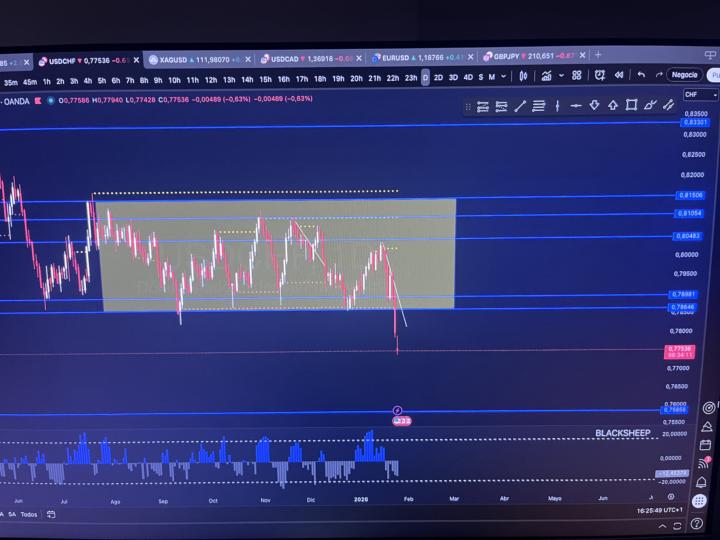
Task: Click the 0,81506 price level label
Action: (690, 196)
